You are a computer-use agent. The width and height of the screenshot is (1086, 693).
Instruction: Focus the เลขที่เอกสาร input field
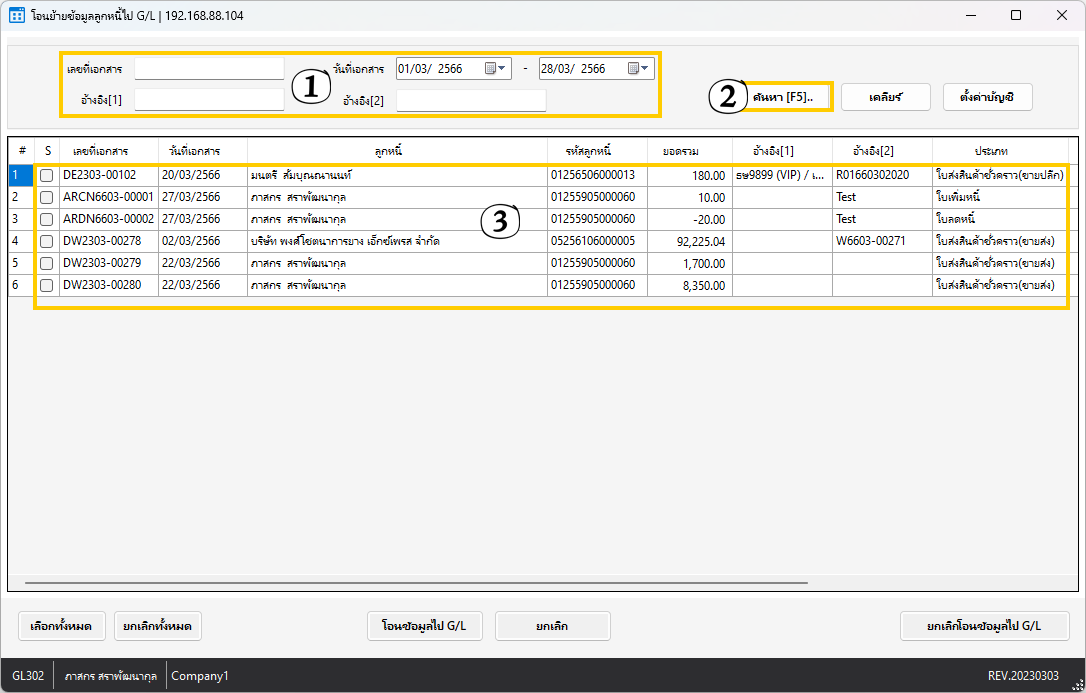209,69
